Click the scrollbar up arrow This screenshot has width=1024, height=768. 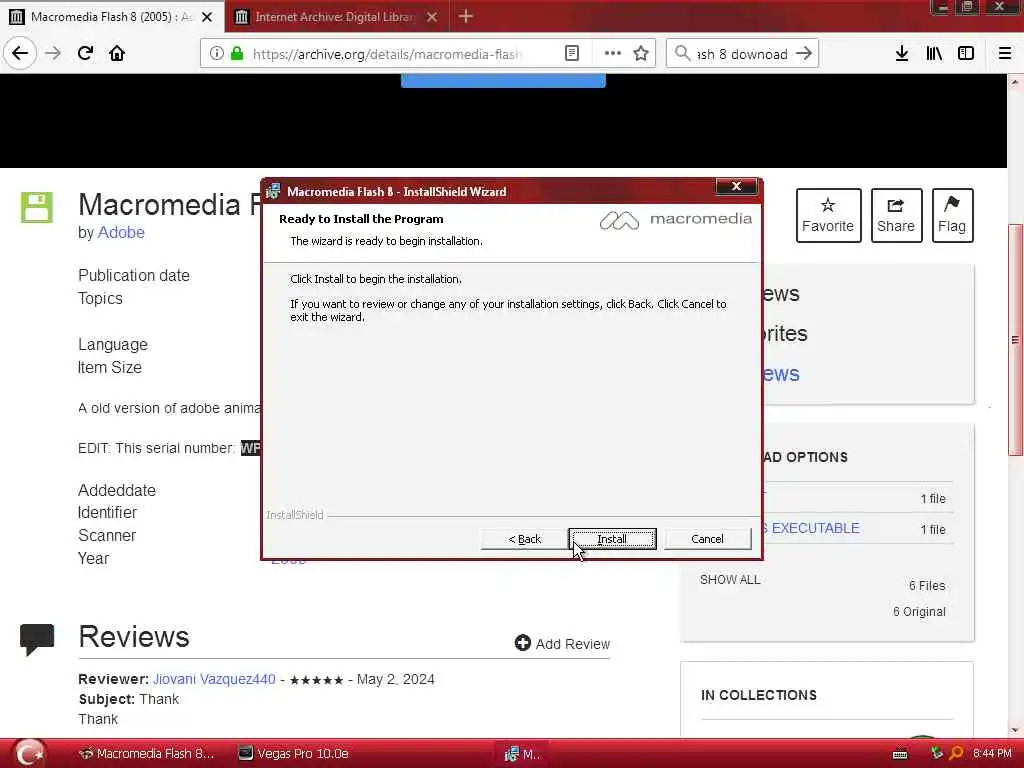(1015, 82)
